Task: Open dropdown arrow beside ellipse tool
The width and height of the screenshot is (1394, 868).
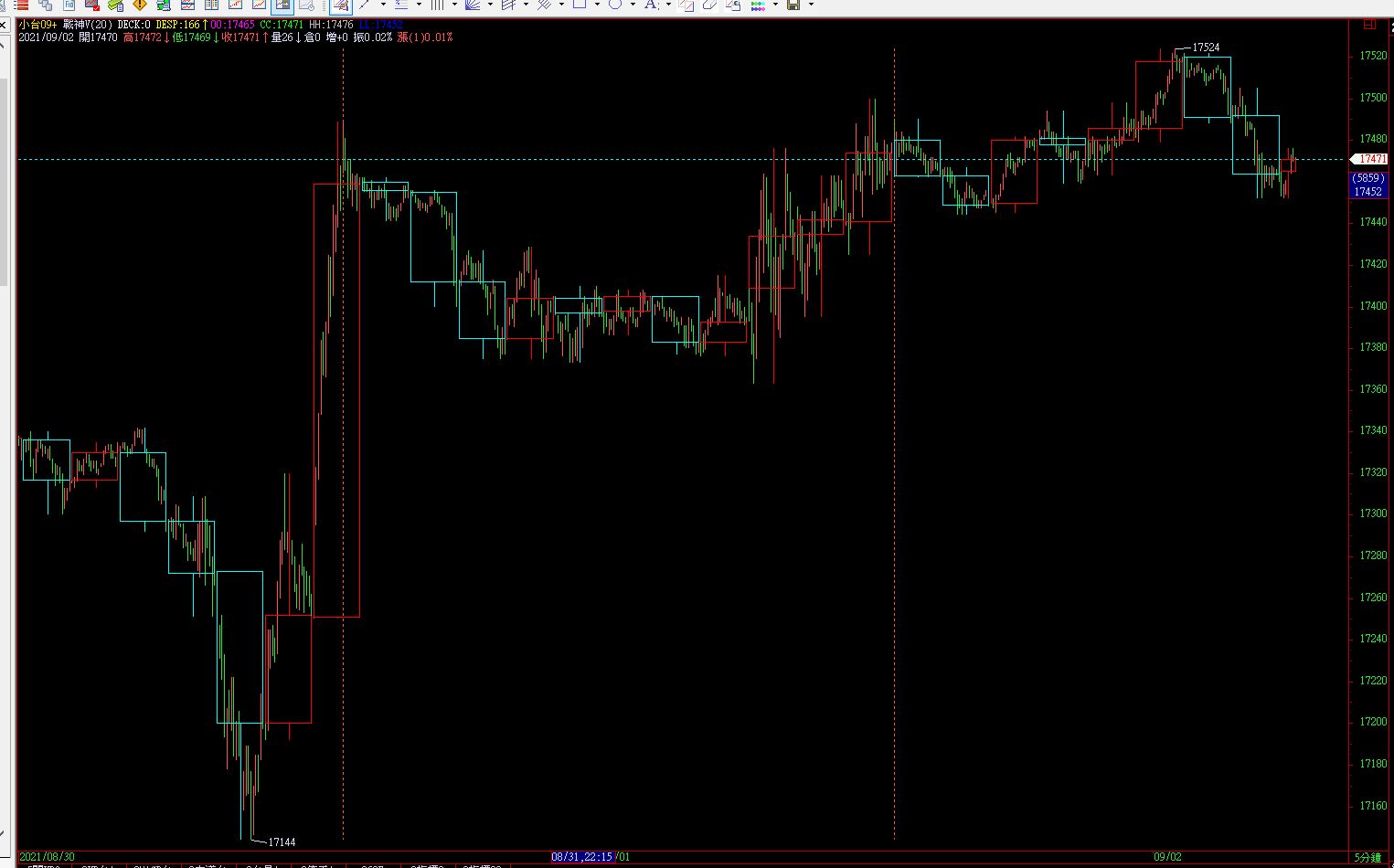Action: 633,5
